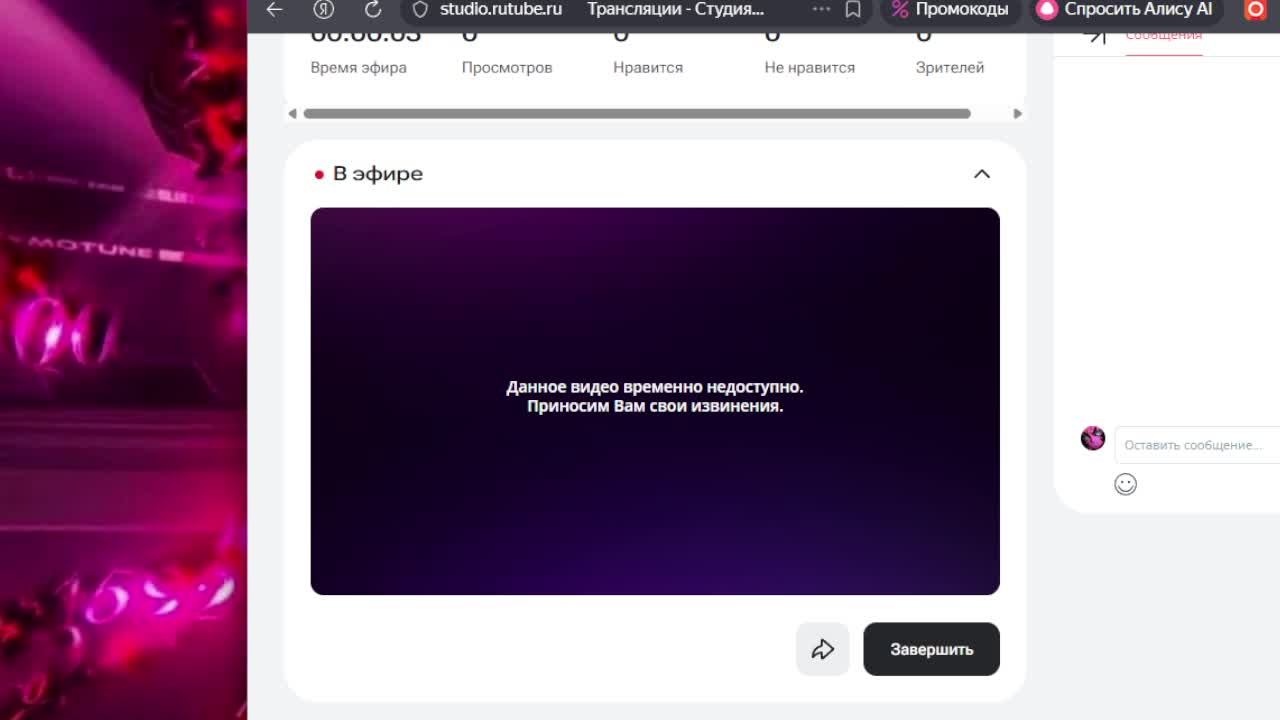
Task: Click Завершить to end the stream
Action: pos(931,649)
